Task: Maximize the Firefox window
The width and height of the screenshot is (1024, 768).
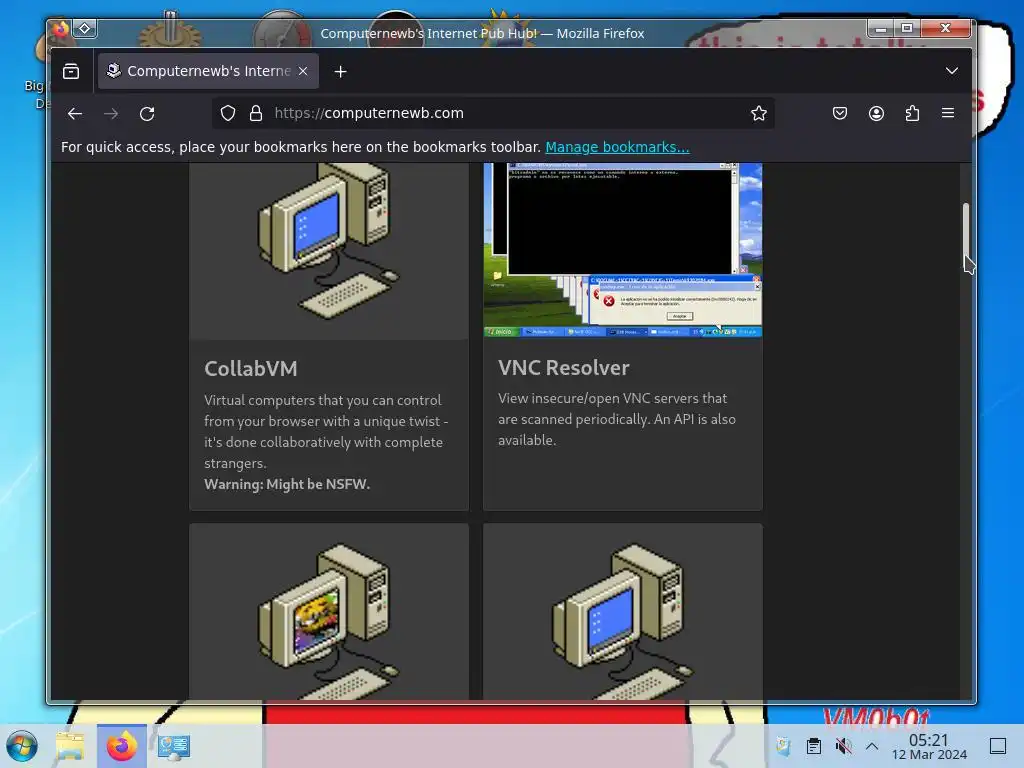Action: click(x=907, y=28)
